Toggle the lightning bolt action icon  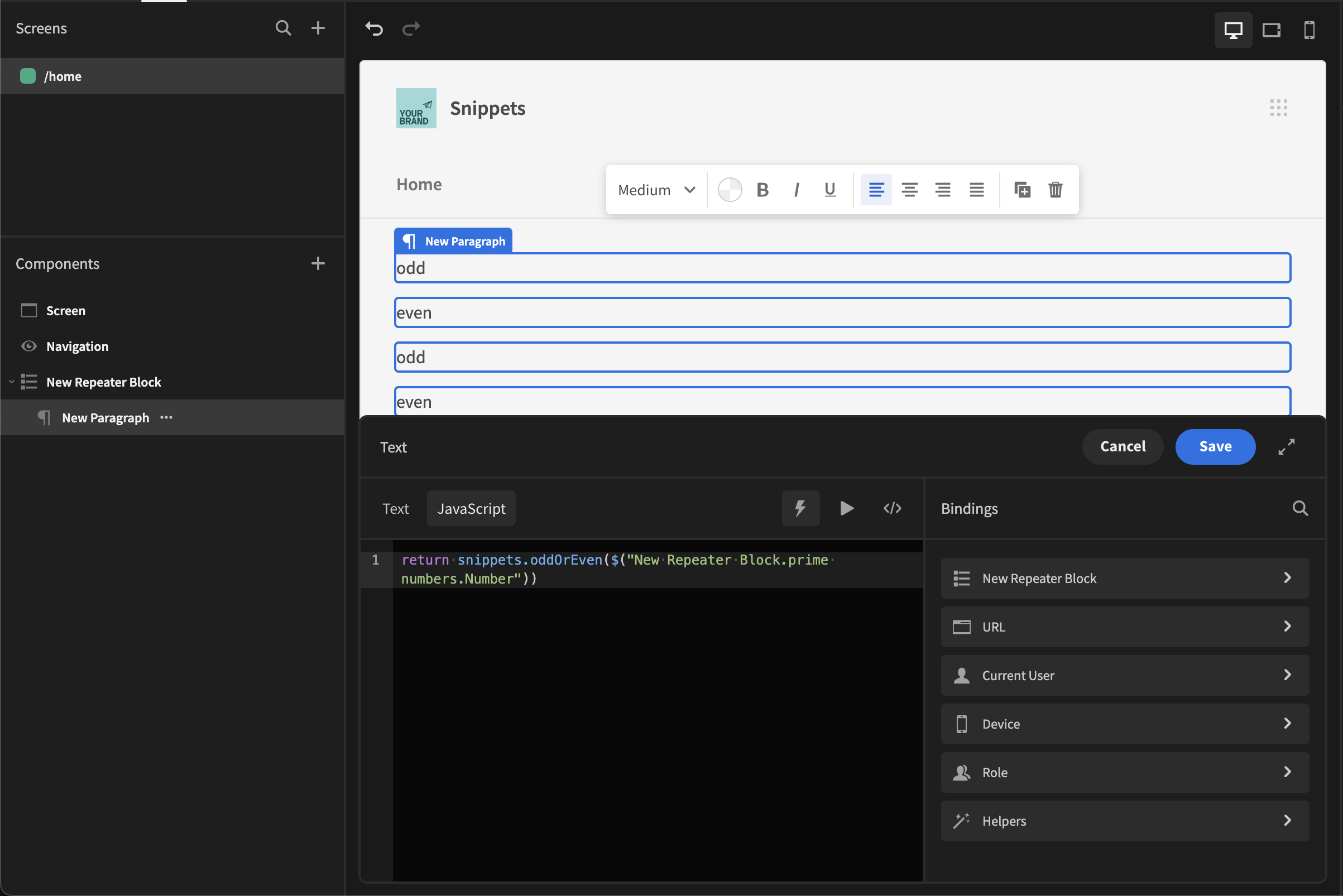pyautogui.click(x=801, y=508)
